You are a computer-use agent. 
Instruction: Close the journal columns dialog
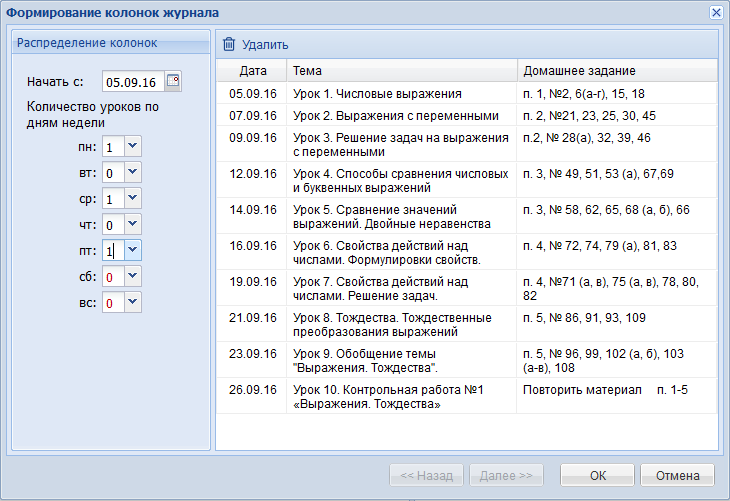[x=715, y=12]
